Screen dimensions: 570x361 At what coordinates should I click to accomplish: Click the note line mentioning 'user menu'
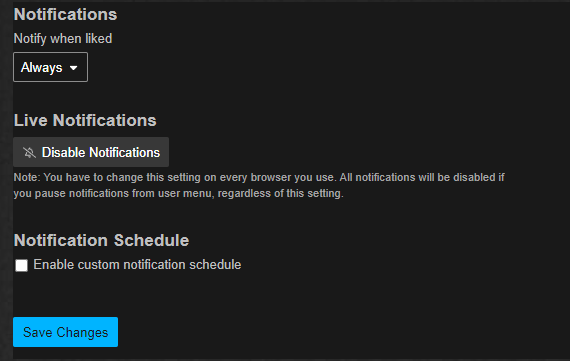coord(178,193)
